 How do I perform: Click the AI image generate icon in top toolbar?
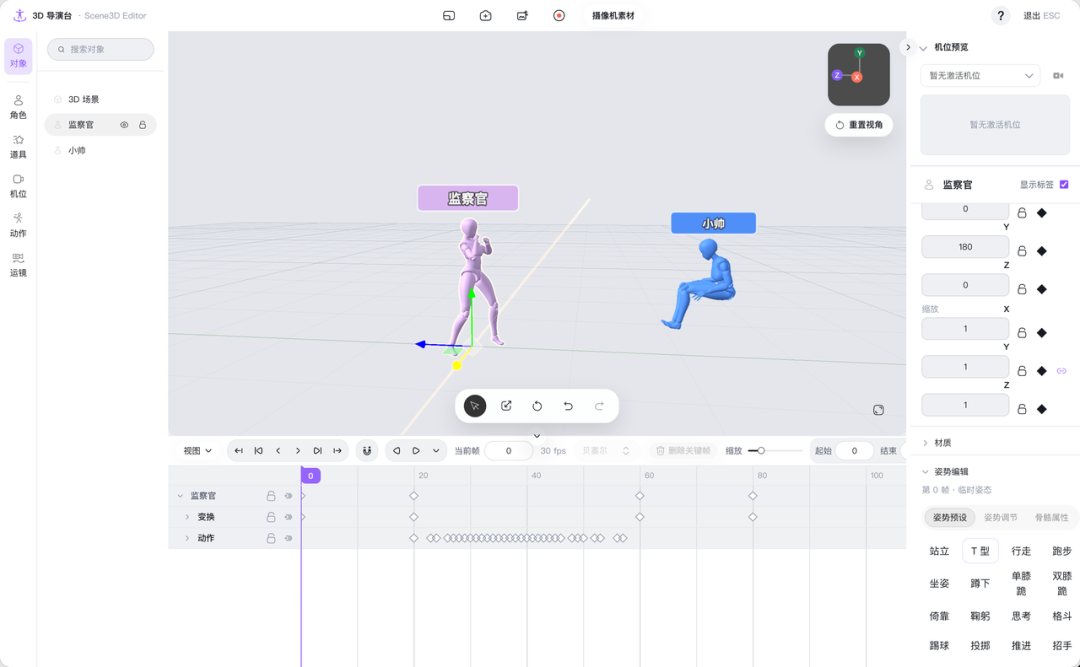[523, 15]
